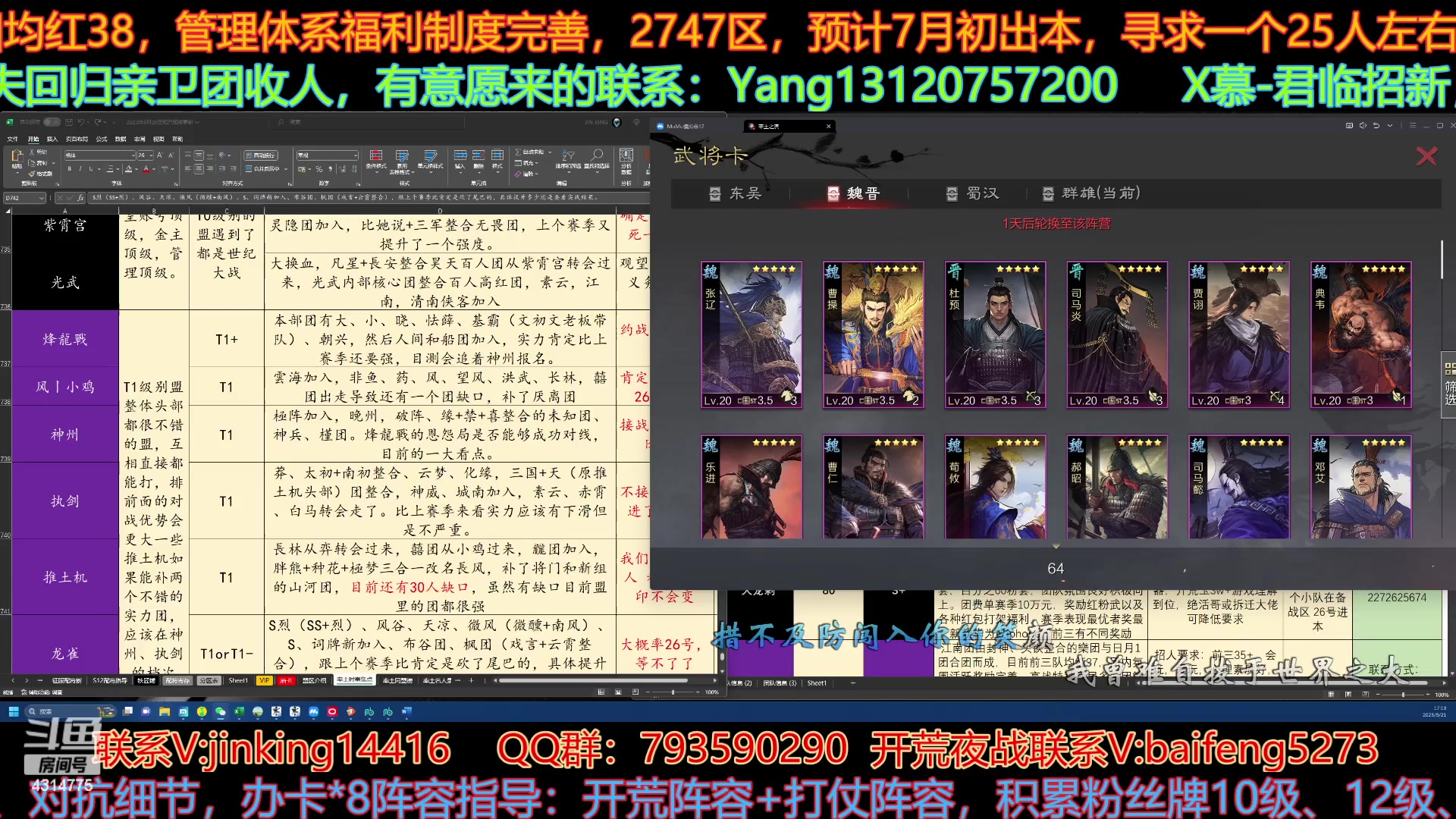Close the 武将卡 panel with the red X
This screenshot has width=1456, height=819.
point(1426,156)
